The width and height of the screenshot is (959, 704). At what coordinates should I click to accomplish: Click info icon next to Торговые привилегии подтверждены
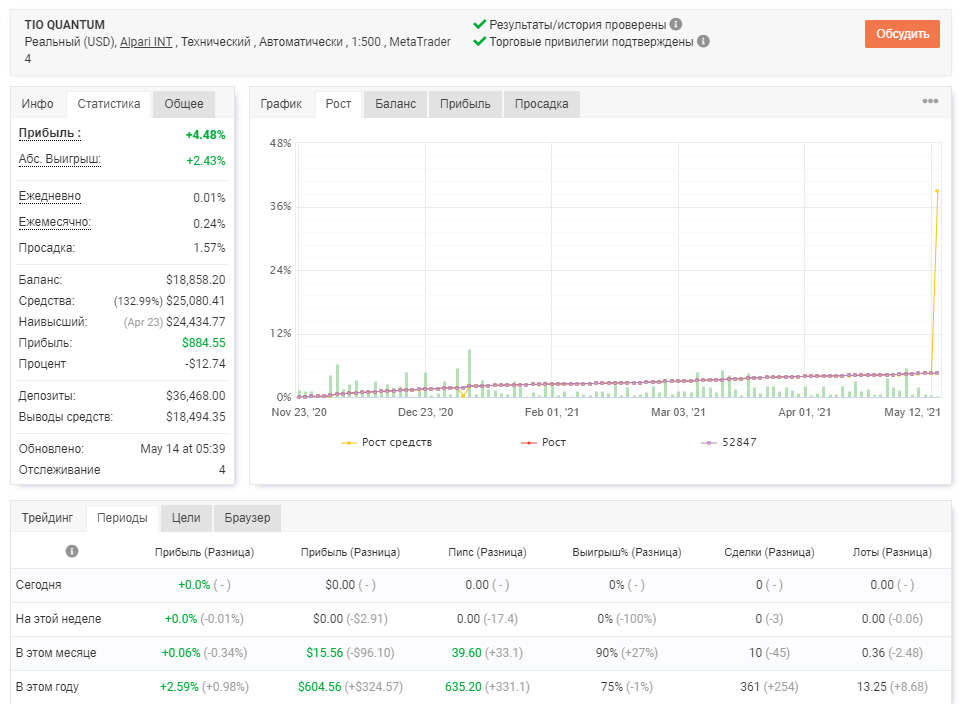pos(703,42)
